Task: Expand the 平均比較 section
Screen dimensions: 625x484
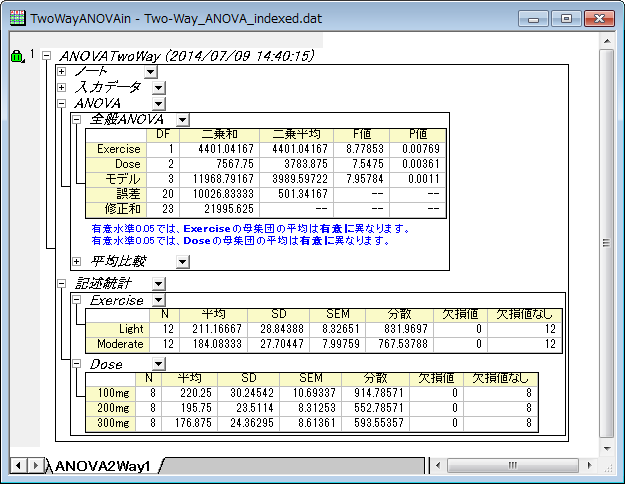Action: coord(77,262)
